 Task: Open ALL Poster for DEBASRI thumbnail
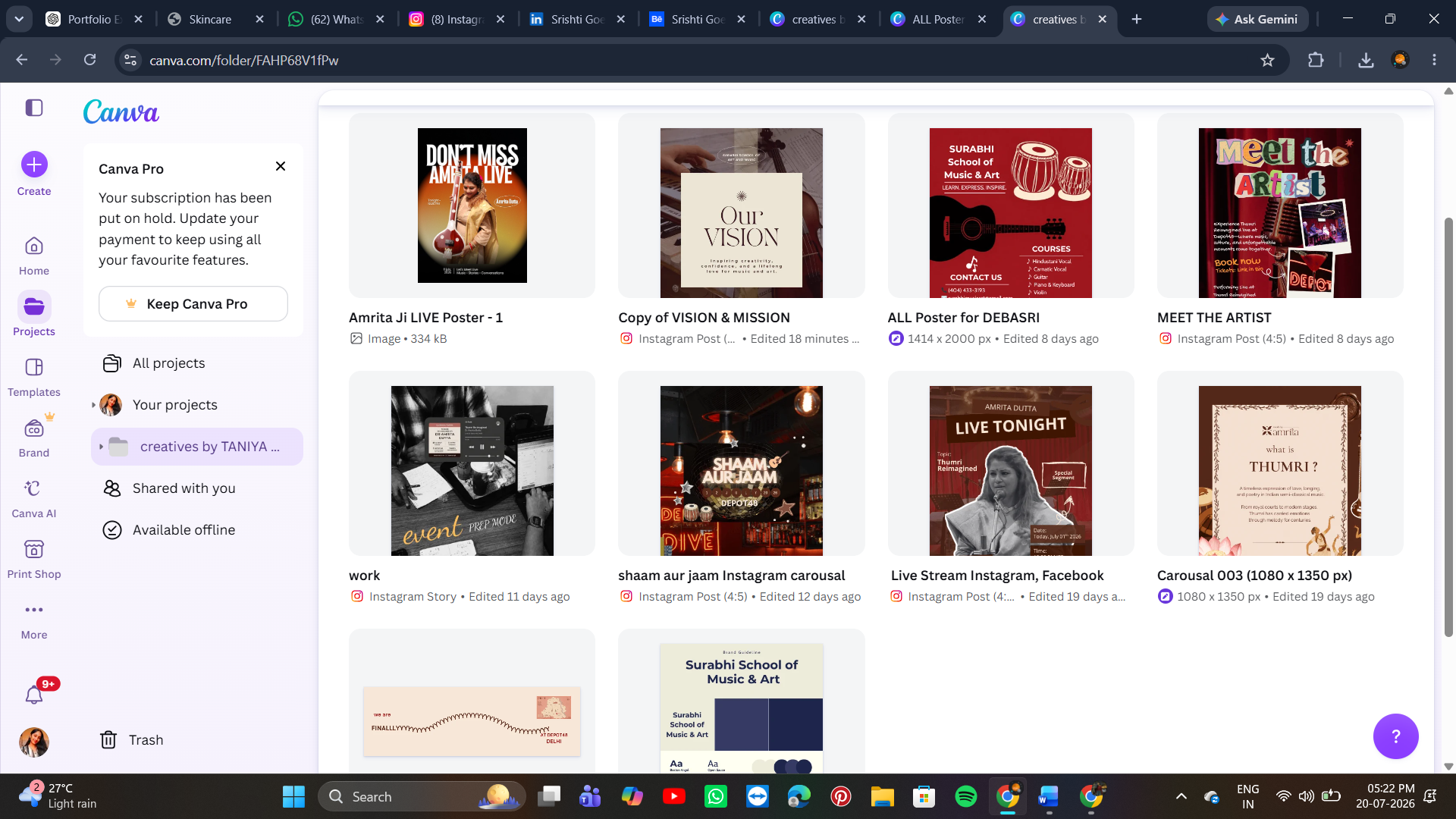click(1010, 206)
